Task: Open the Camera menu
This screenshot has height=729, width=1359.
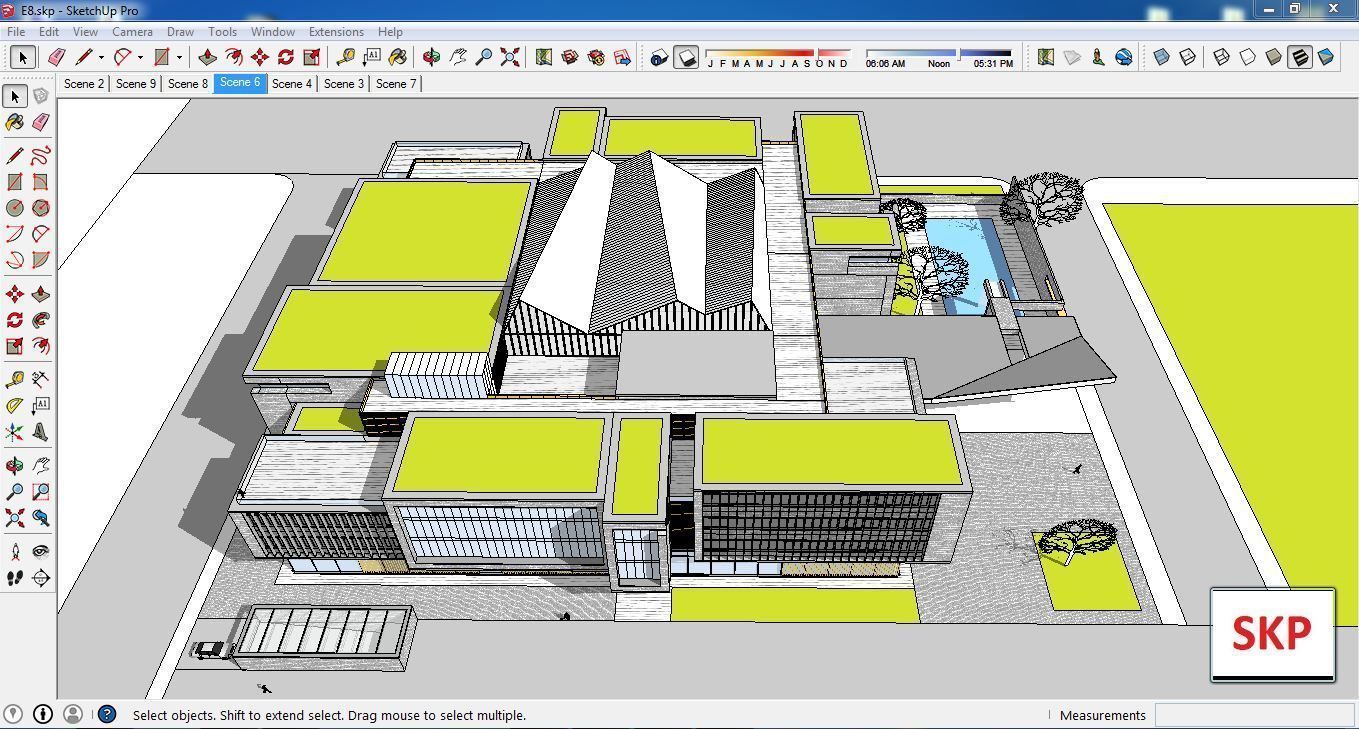Action: (x=132, y=32)
